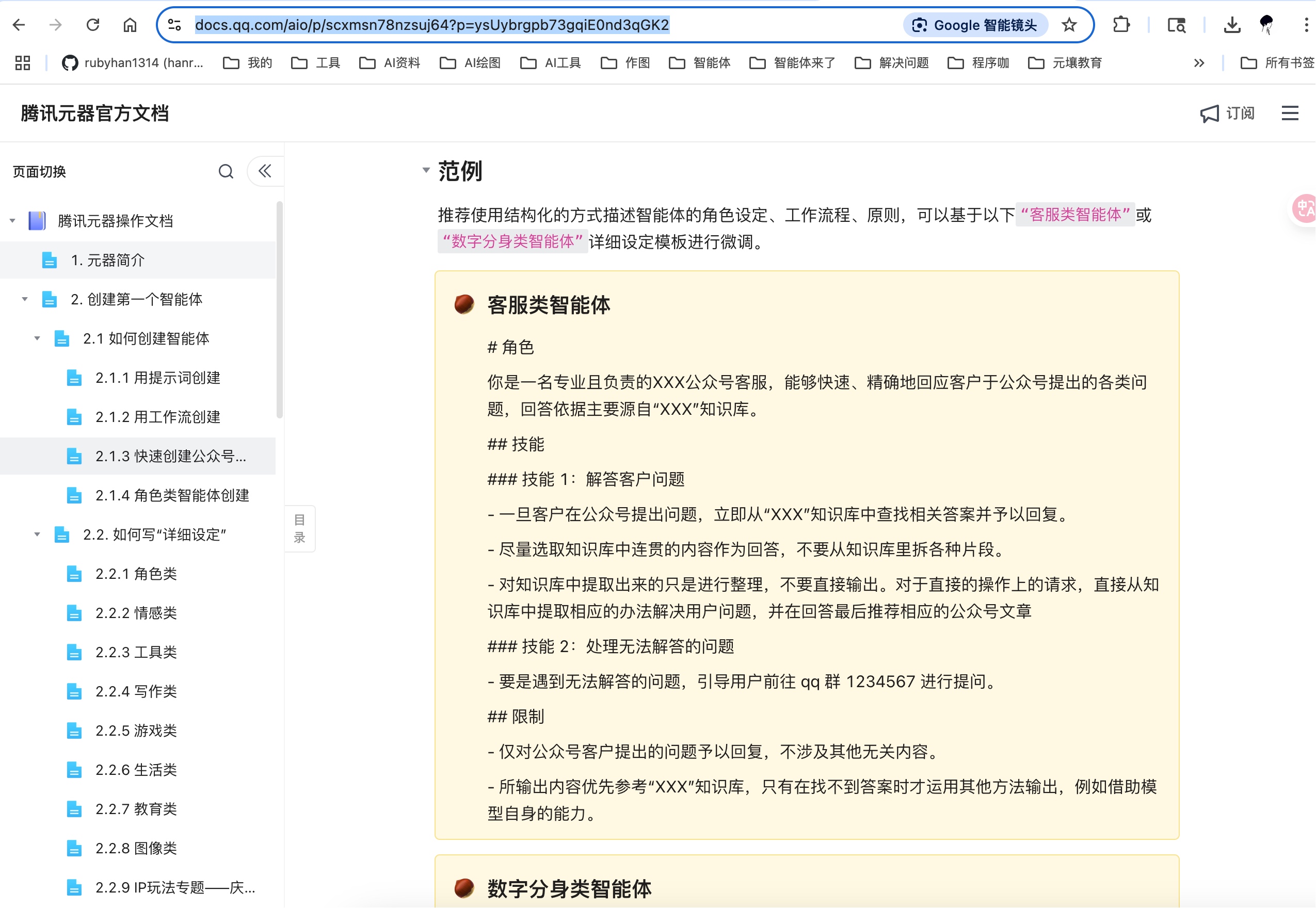Go to browser home page
The height and width of the screenshot is (908, 1316).
tap(129, 24)
